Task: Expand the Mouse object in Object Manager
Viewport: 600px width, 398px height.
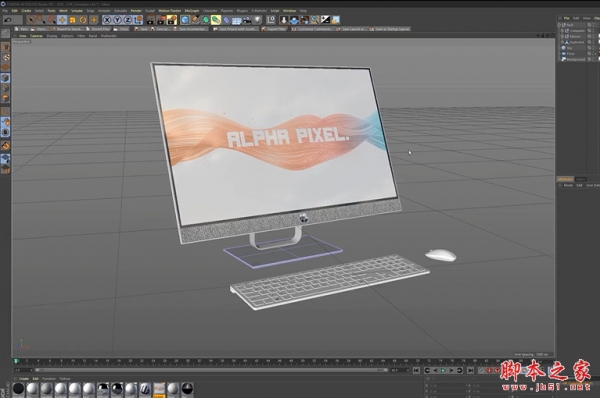Action: tap(562, 36)
